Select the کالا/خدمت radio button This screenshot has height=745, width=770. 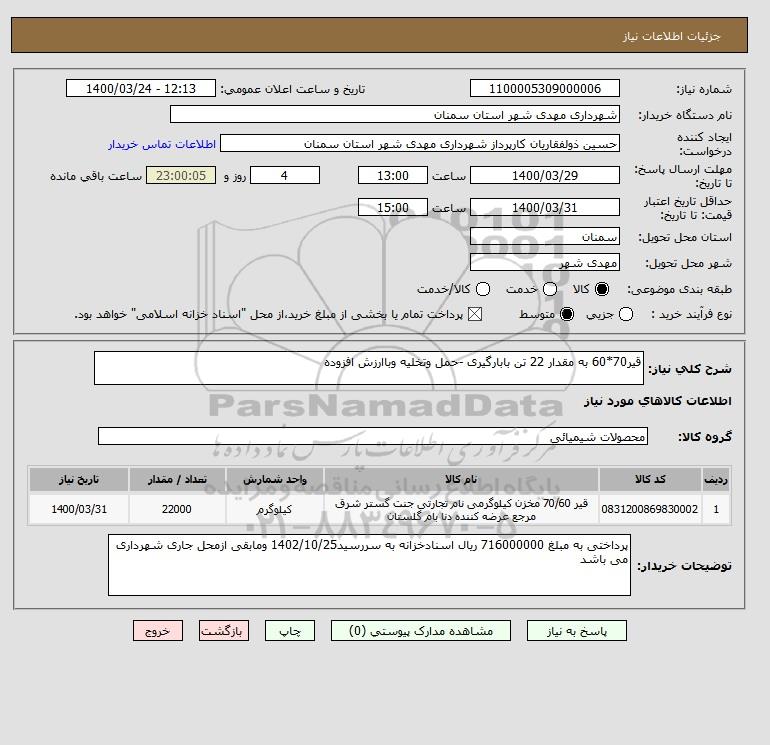(x=483, y=289)
